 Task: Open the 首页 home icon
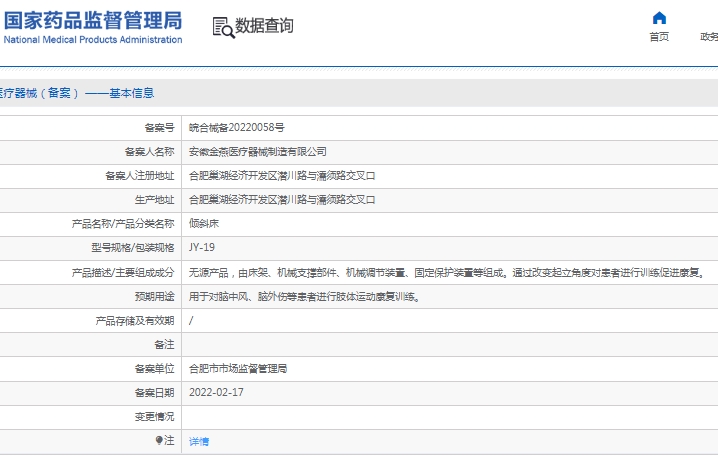(659, 18)
